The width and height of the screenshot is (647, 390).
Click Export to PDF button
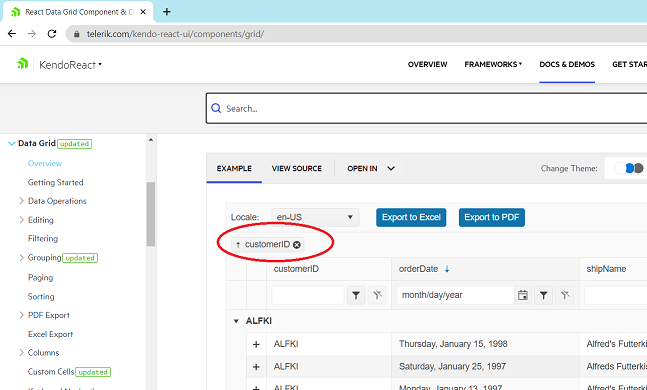click(491, 217)
